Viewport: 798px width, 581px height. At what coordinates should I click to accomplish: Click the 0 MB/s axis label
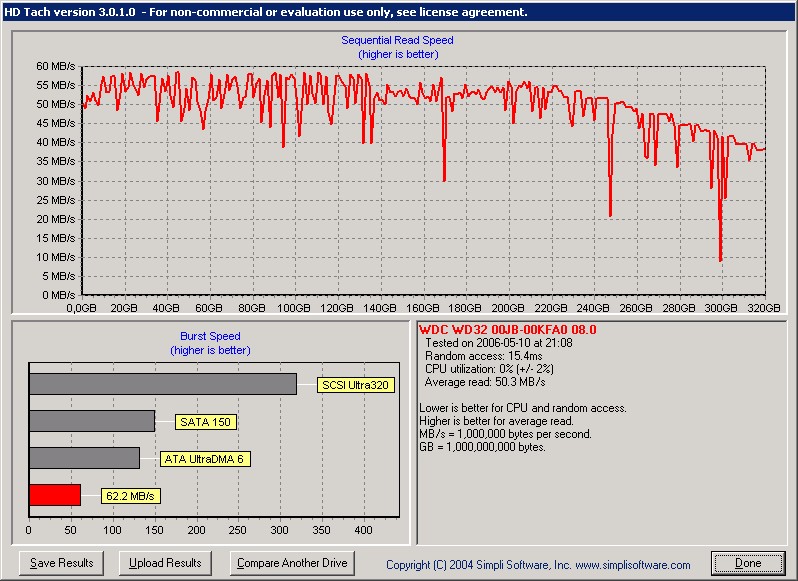(59, 295)
